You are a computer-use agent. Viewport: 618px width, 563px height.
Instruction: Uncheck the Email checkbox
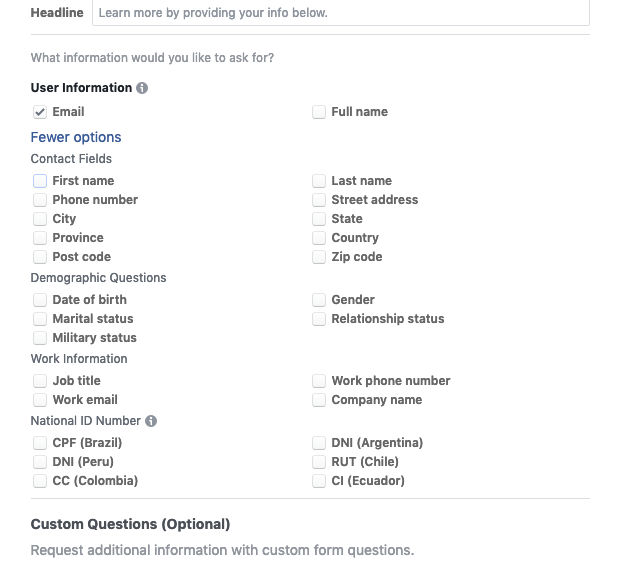point(40,112)
